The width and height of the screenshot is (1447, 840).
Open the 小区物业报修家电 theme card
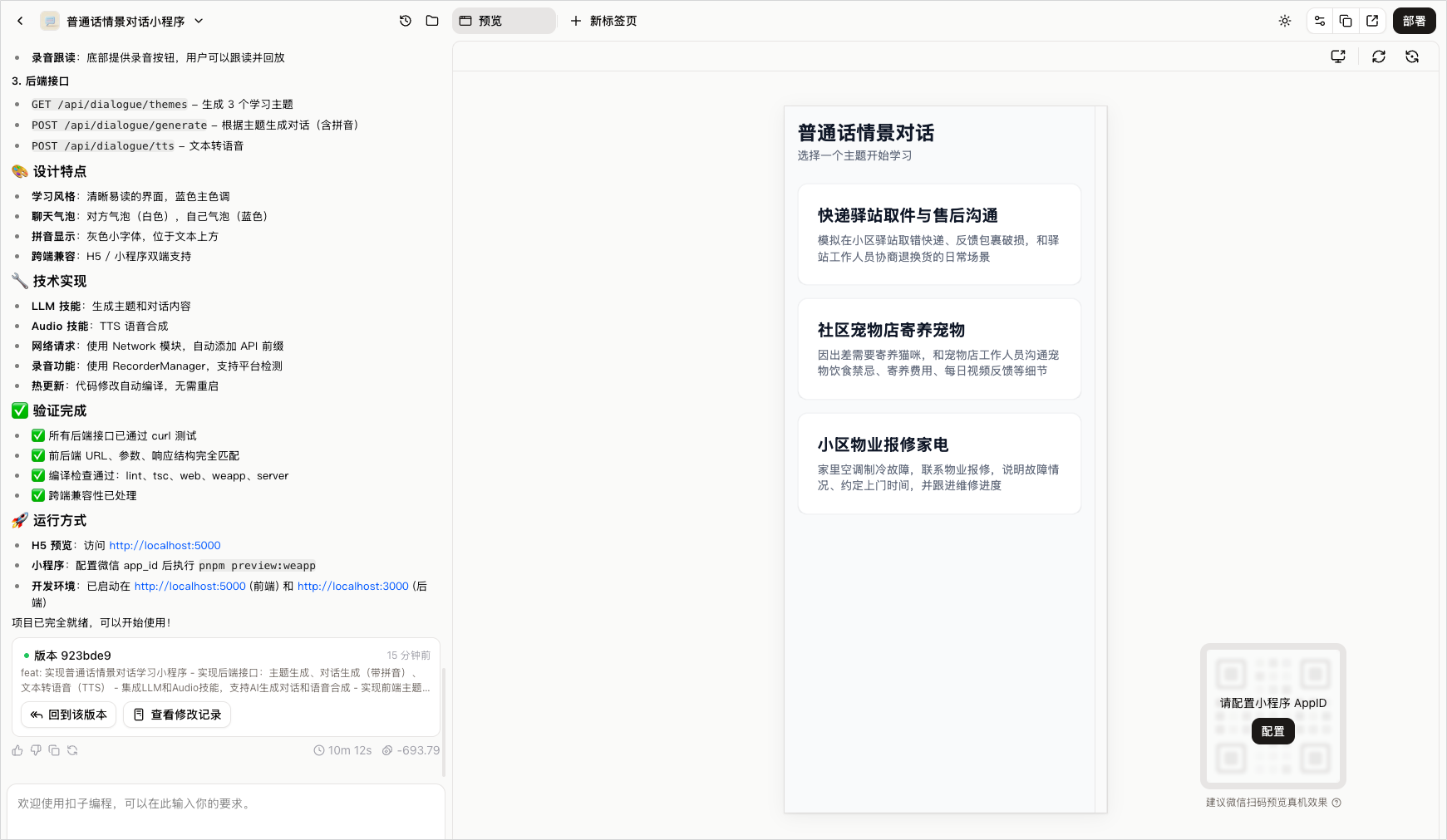(939, 464)
